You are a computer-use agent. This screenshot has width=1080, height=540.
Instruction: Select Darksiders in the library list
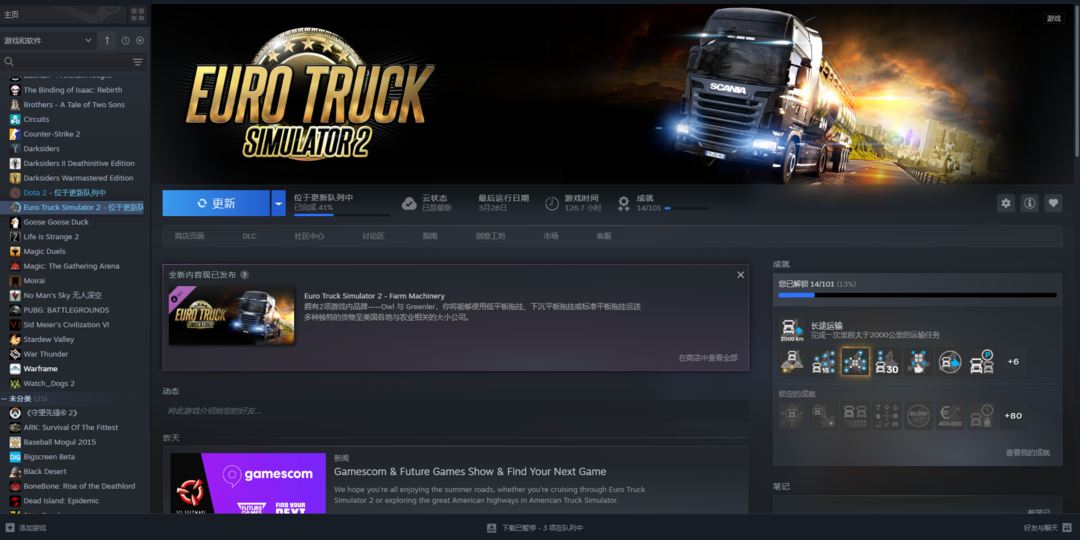pyautogui.click(x=41, y=149)
